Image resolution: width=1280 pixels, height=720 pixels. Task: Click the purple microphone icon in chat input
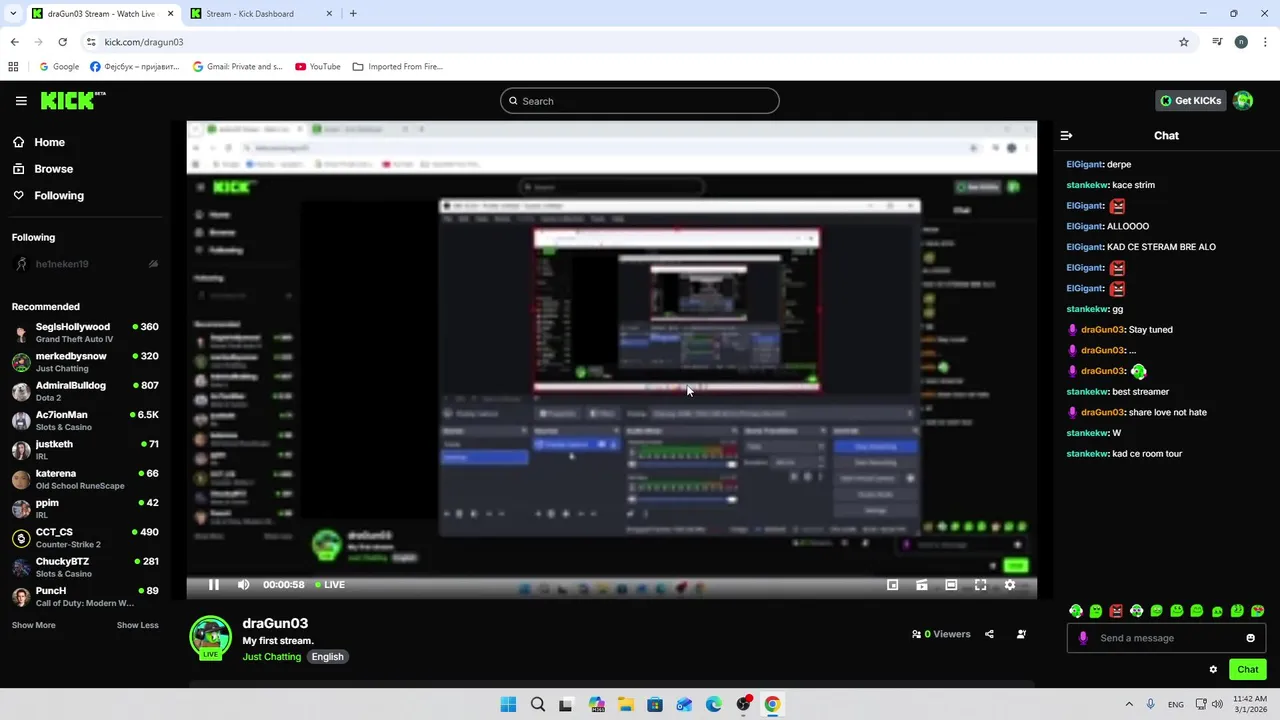(x=1083, y=638)
